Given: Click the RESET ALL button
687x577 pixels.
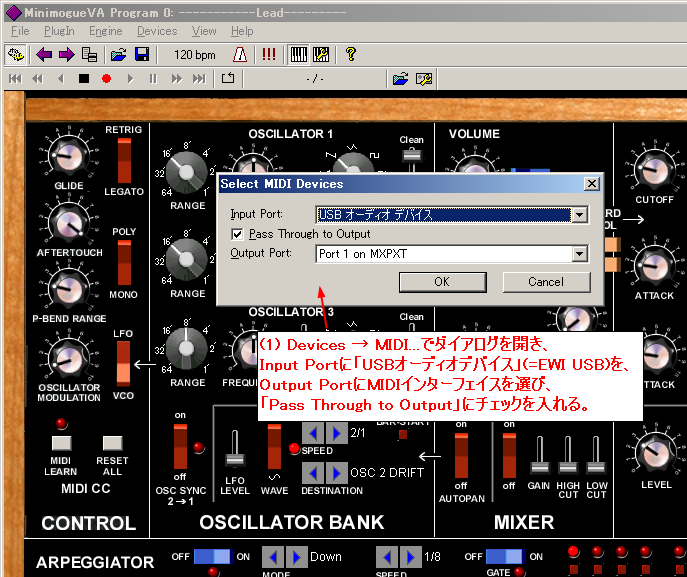Looking at the screenshot, I should click(x=113, y=443).
